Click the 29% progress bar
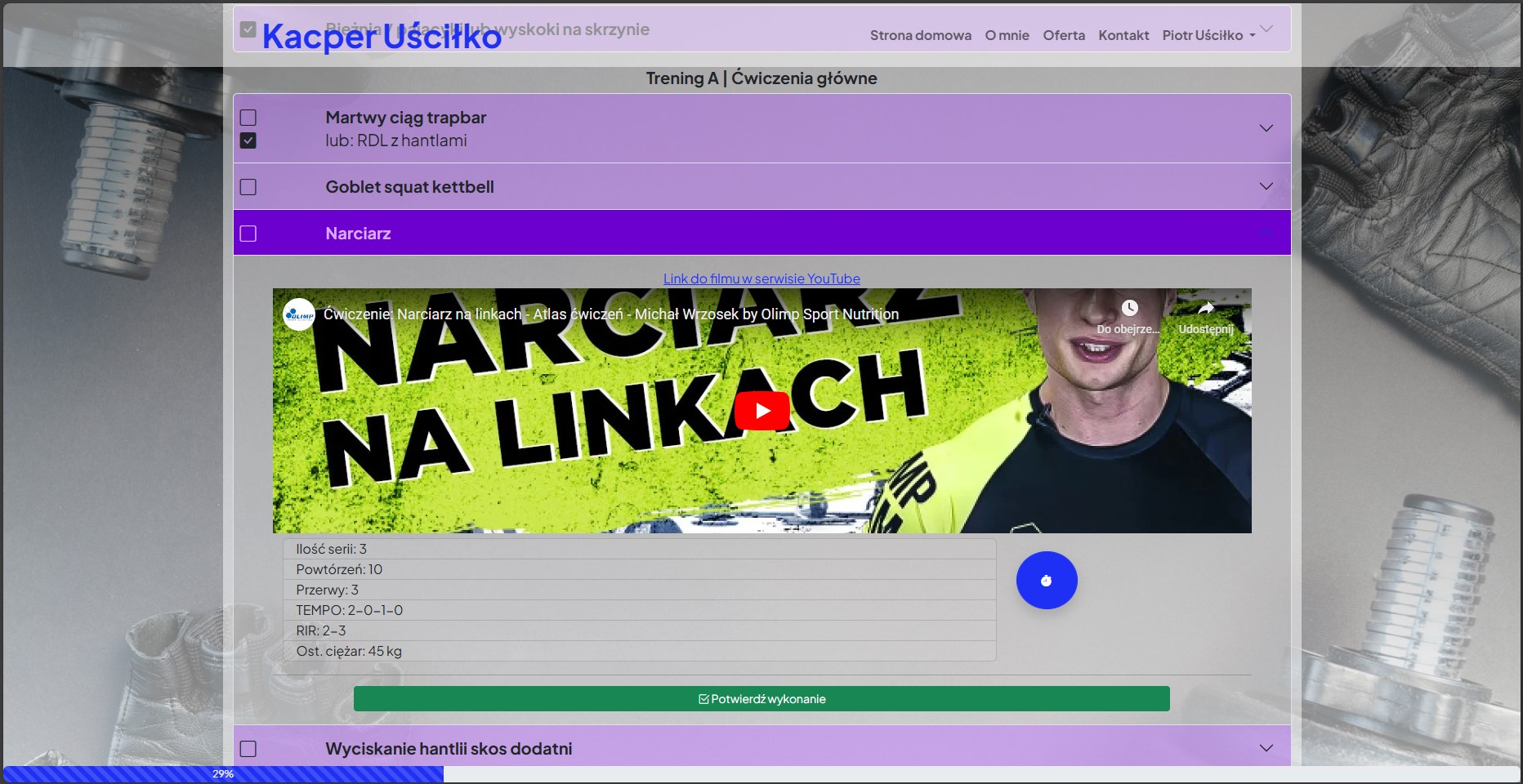Screen dimensions: 1523x784 [x=223, y=774]
